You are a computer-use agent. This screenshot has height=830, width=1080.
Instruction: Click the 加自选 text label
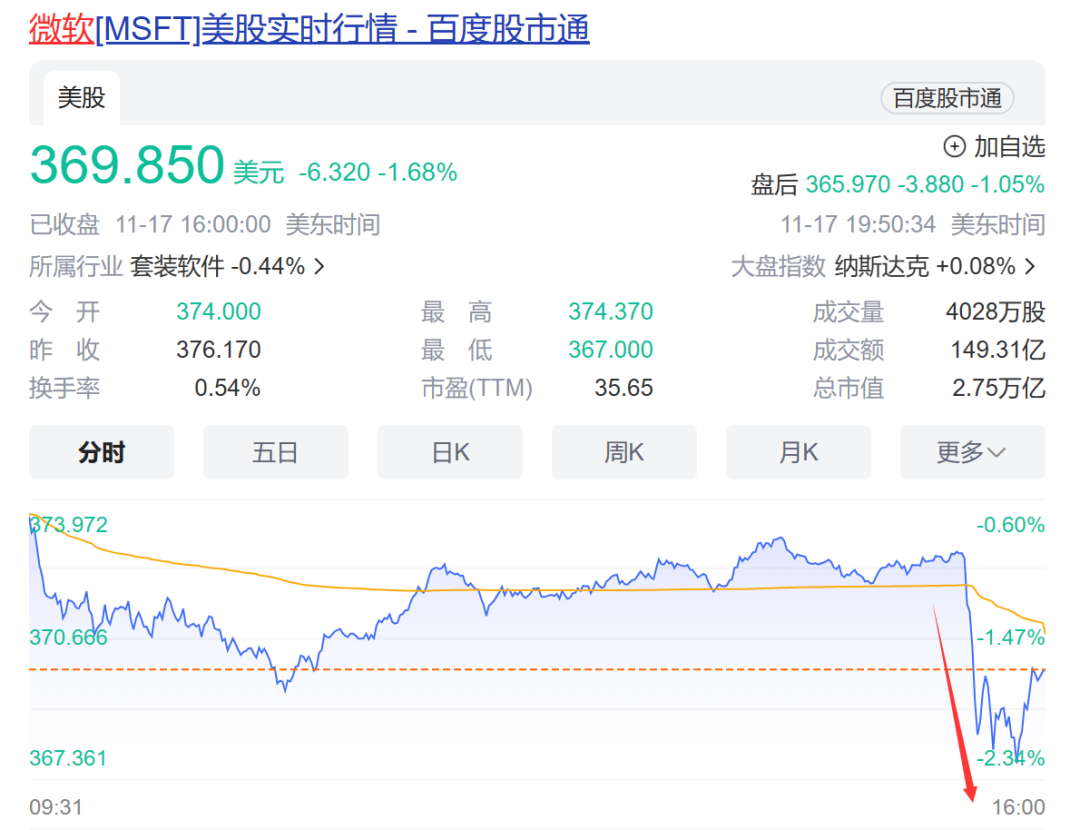pos(1009,146)
